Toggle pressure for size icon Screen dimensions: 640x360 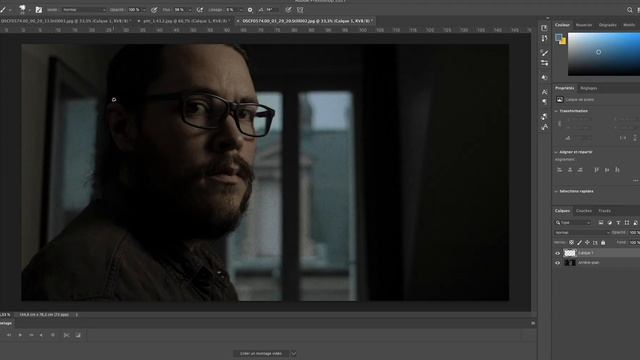(289, 10)
